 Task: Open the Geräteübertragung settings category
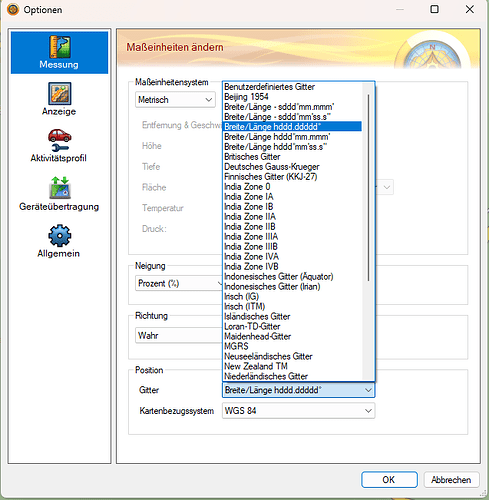(59, 194)
